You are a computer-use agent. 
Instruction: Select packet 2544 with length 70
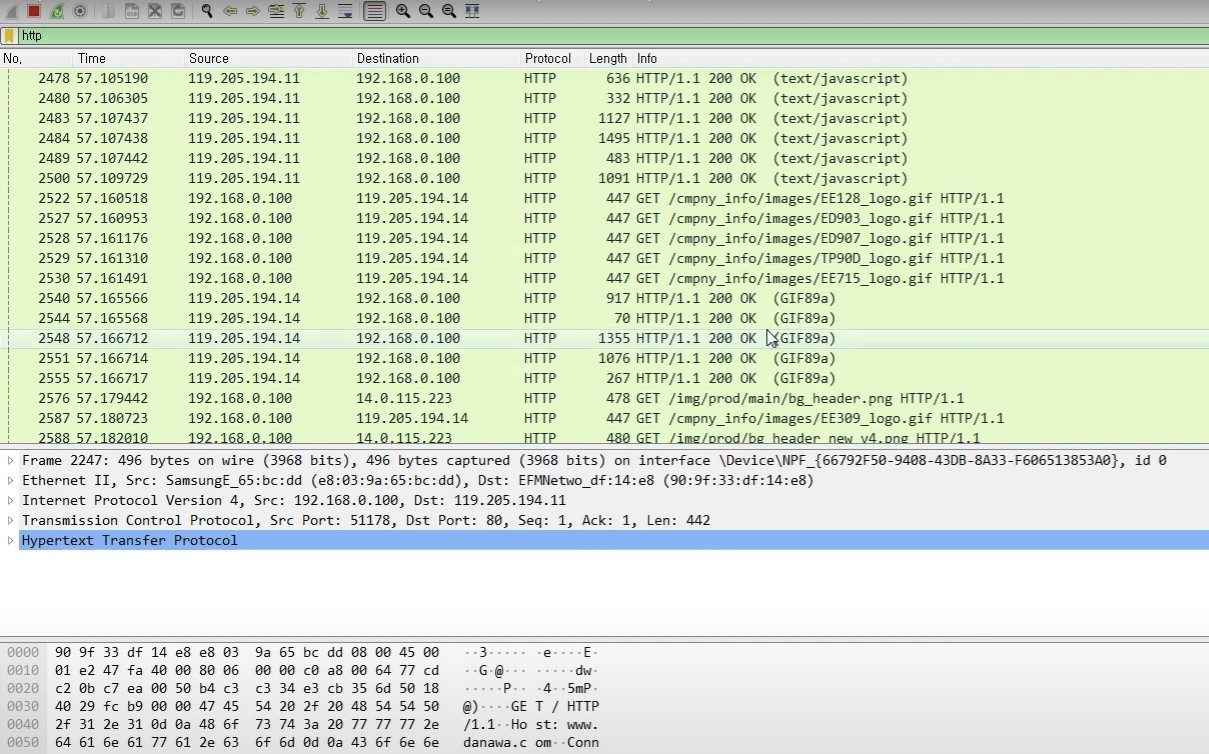604,318
